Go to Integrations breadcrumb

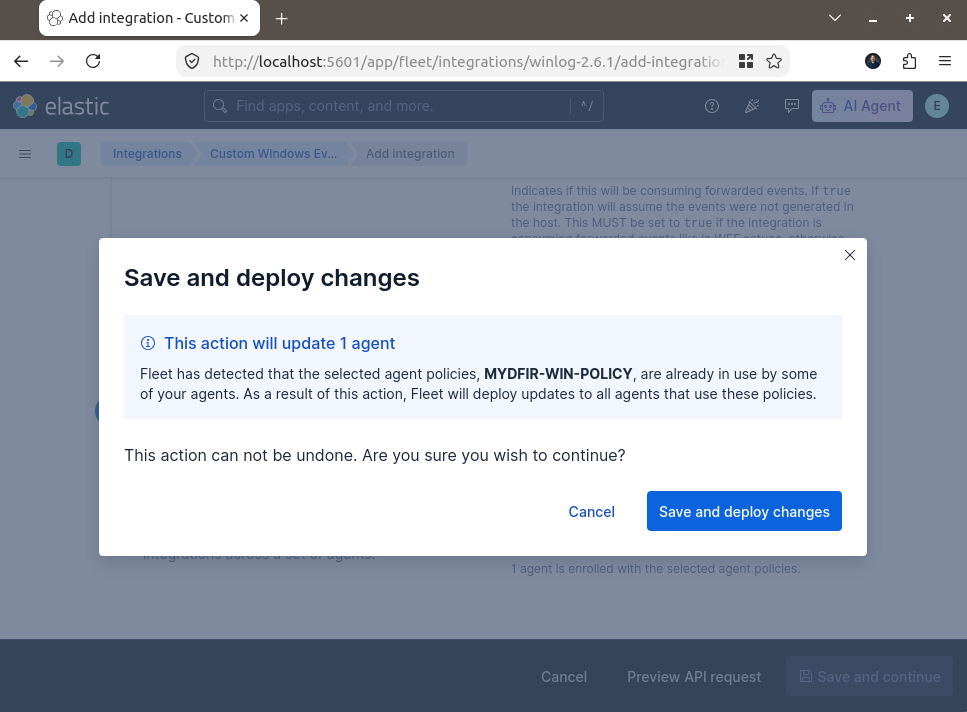coord(147,153)
